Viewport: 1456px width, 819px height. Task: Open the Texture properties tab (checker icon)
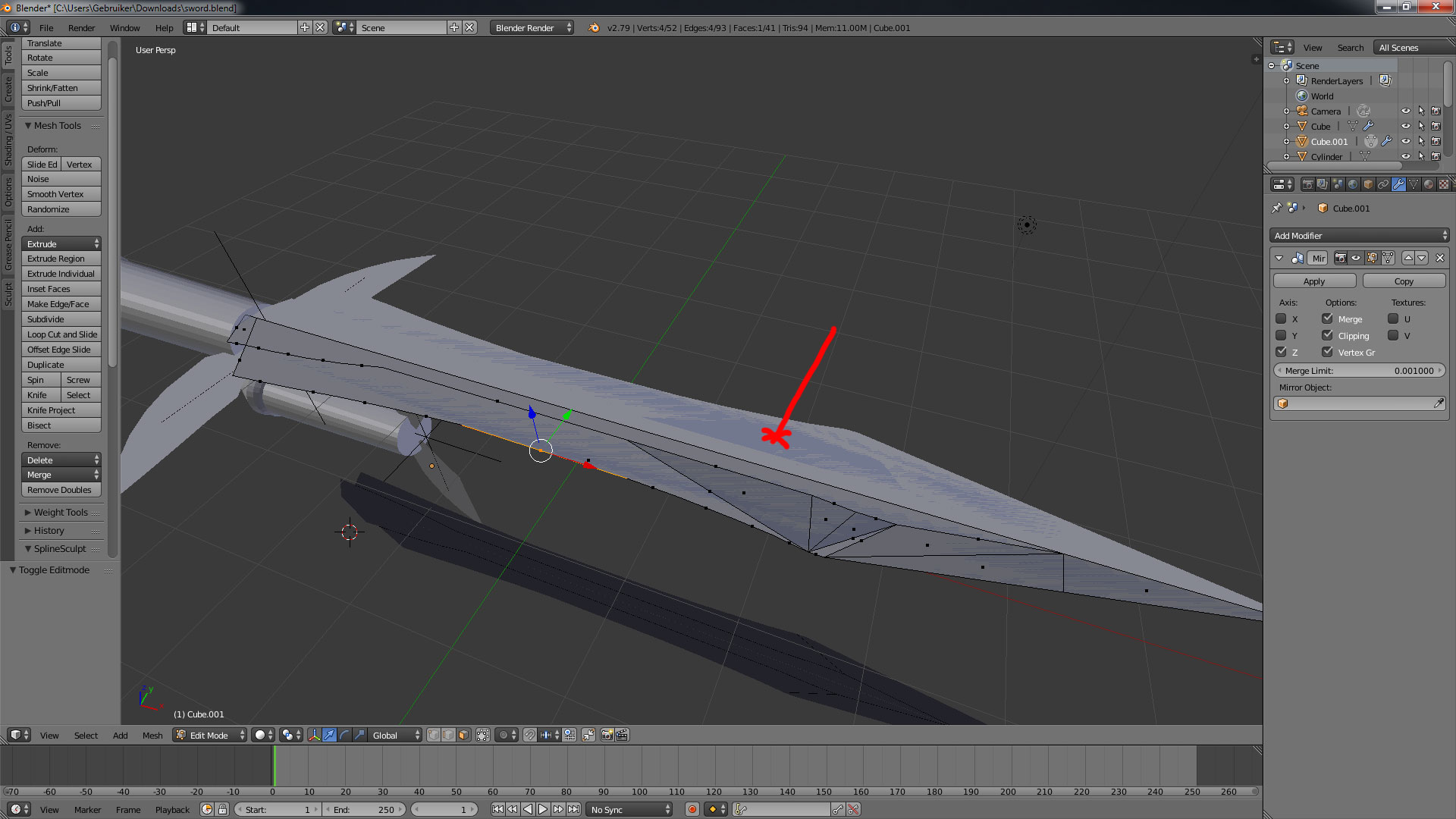1445,184
